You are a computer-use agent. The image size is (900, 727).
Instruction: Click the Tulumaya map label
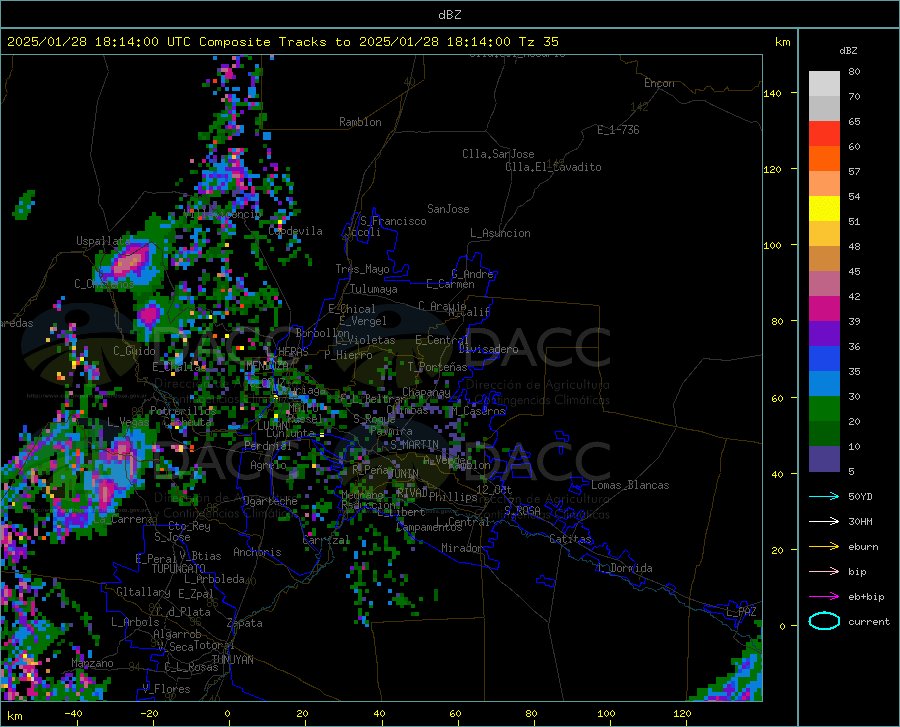[x=374, y=289]
